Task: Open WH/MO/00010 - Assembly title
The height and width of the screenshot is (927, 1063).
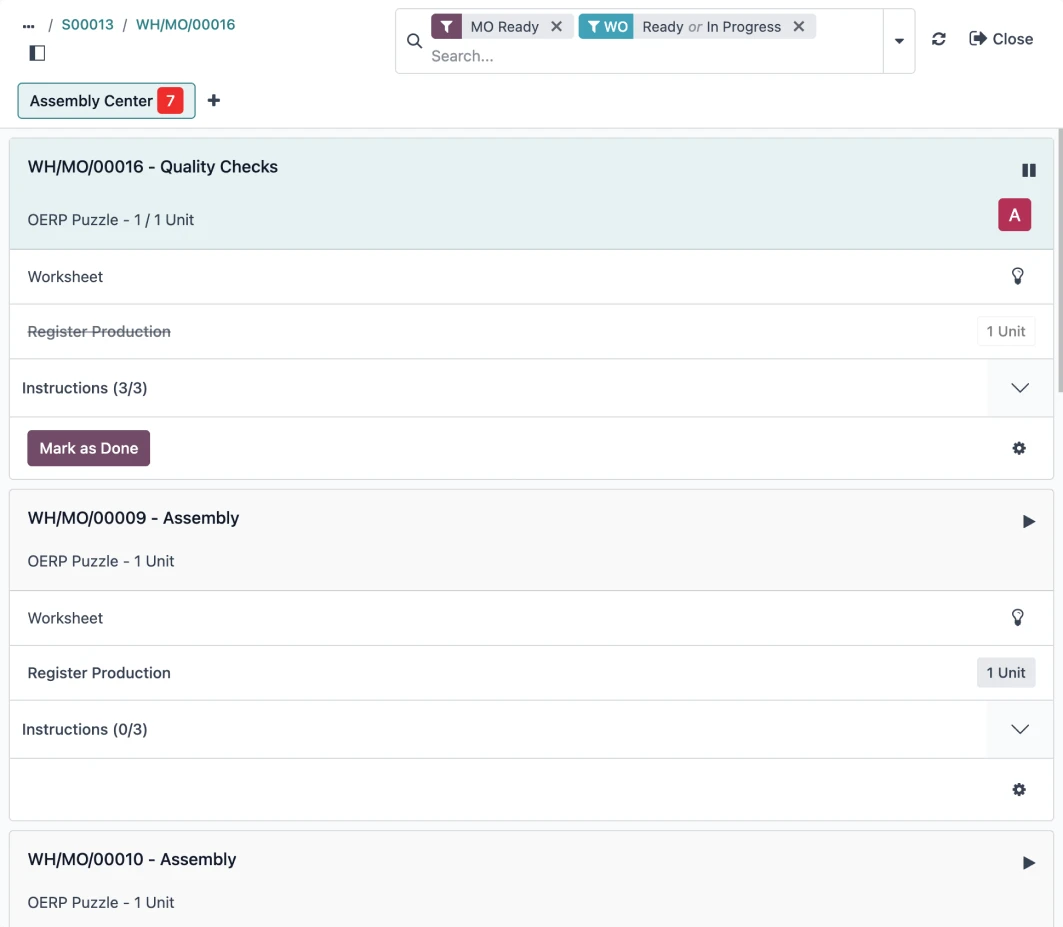Action: coord(132,859)
